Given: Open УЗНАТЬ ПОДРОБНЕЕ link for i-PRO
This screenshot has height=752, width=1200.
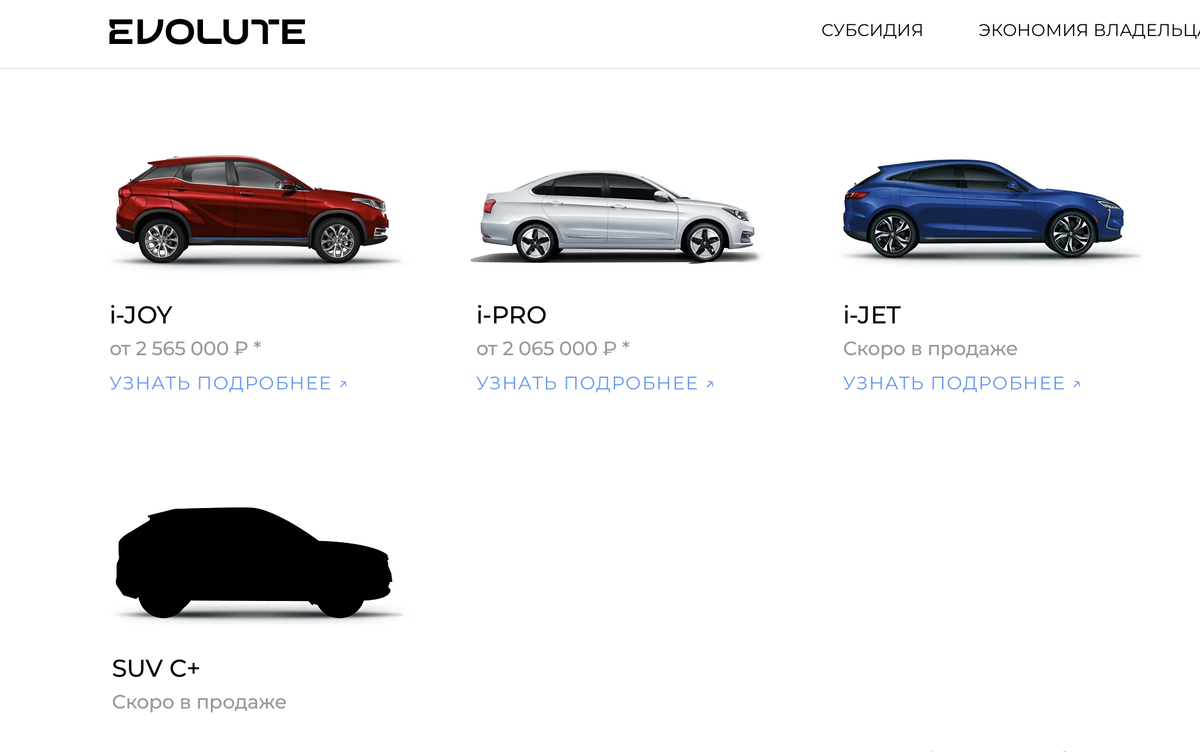Looking at the screenshot, I should (x=596, y=383).
